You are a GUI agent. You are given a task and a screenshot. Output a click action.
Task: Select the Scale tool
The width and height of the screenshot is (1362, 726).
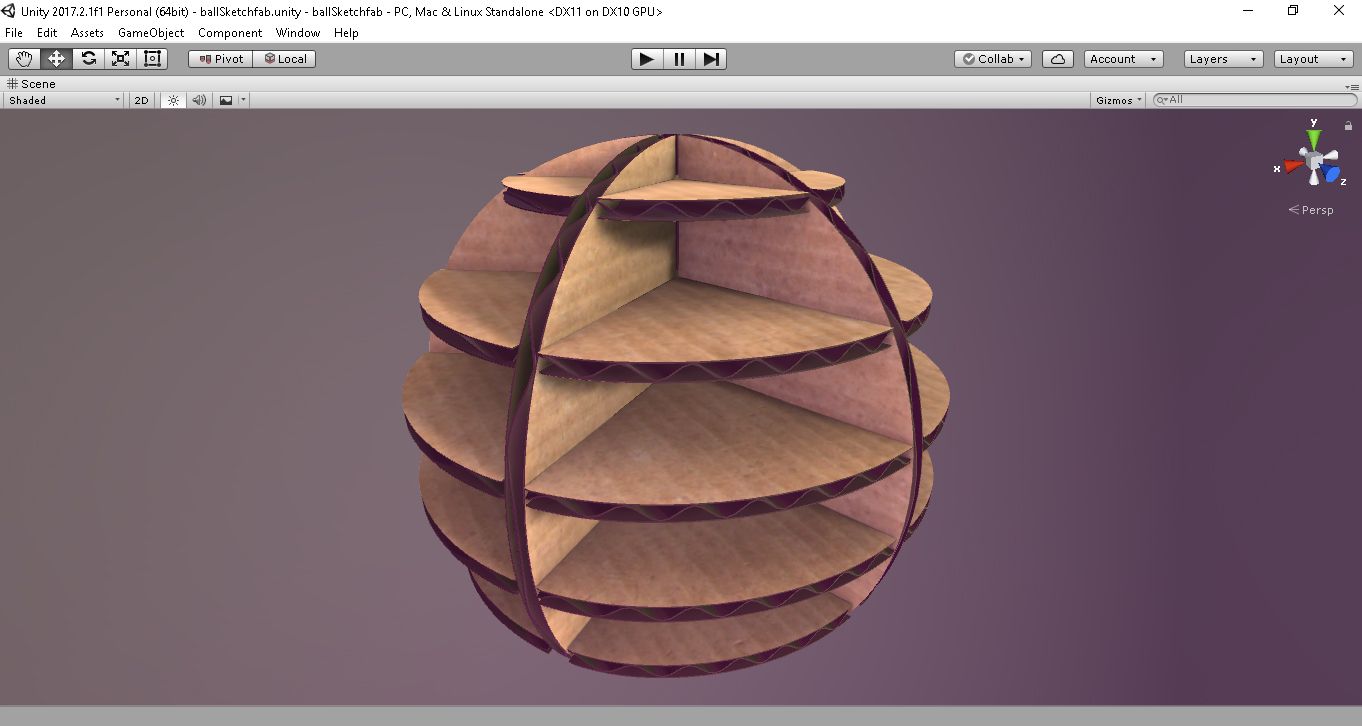point(121,59)
